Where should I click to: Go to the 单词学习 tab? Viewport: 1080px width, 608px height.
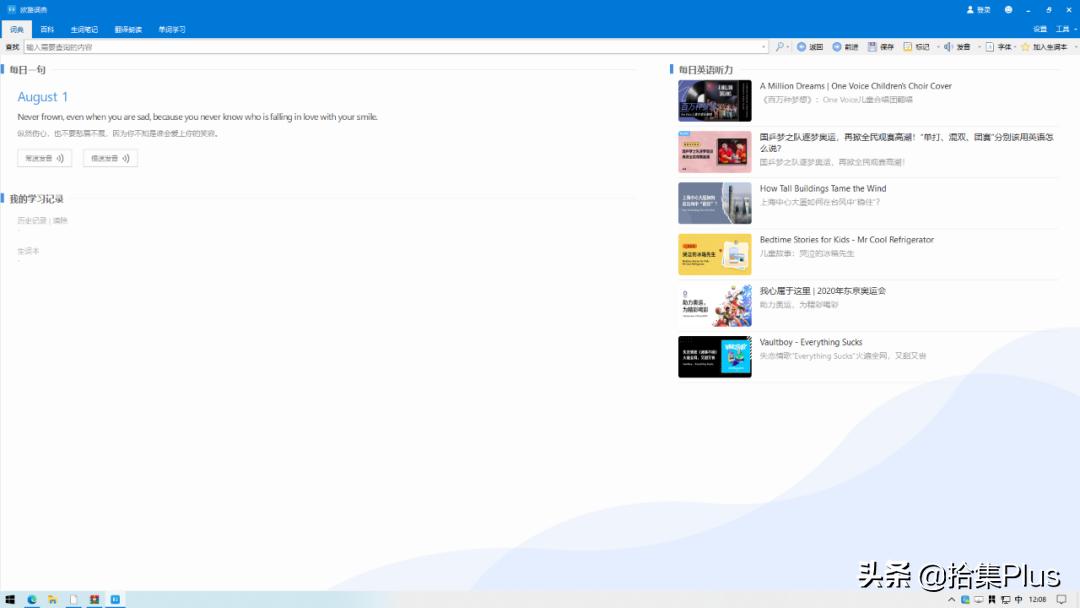click(x=172, y=29)
